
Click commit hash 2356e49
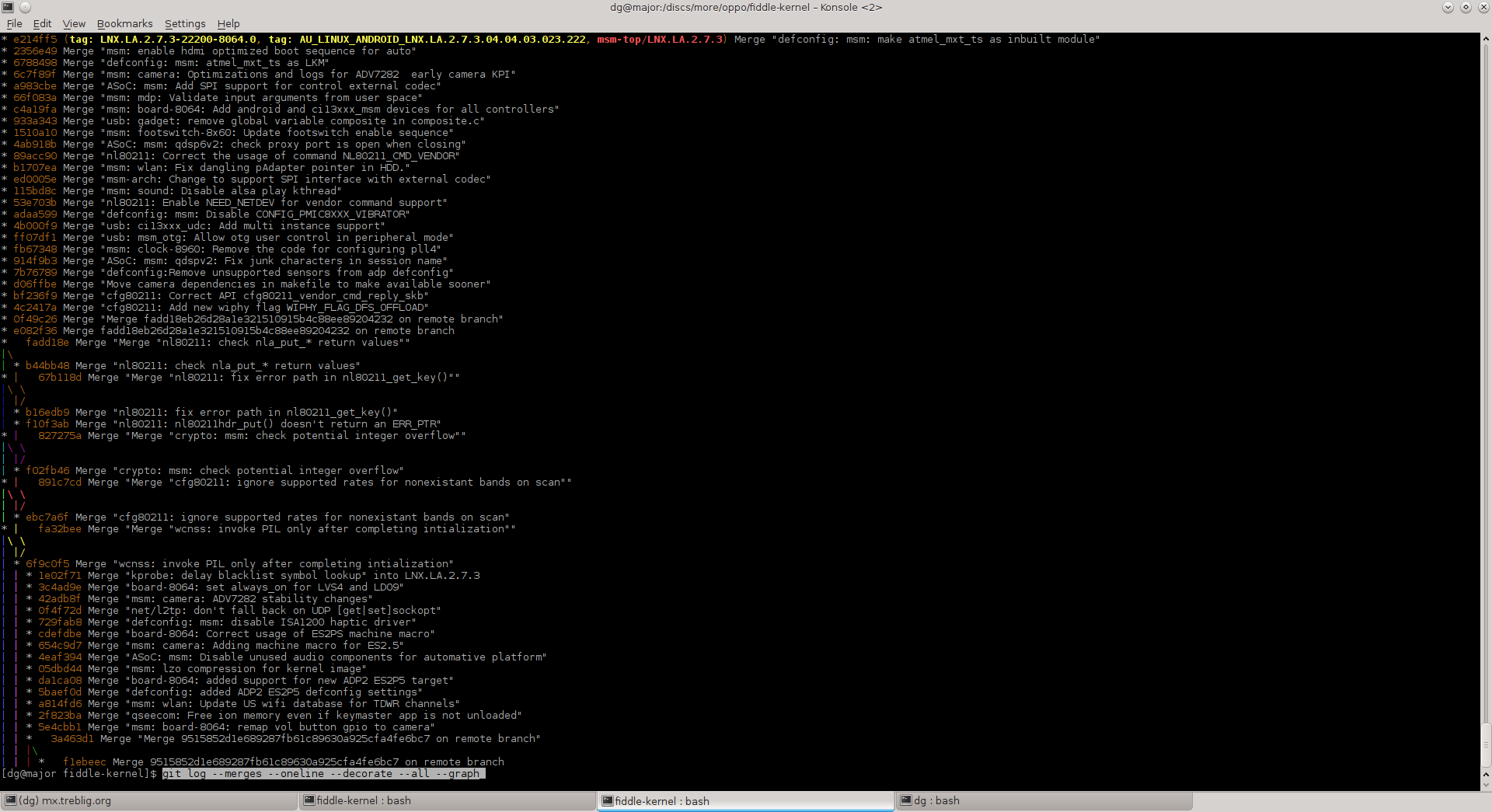(35, 51)
